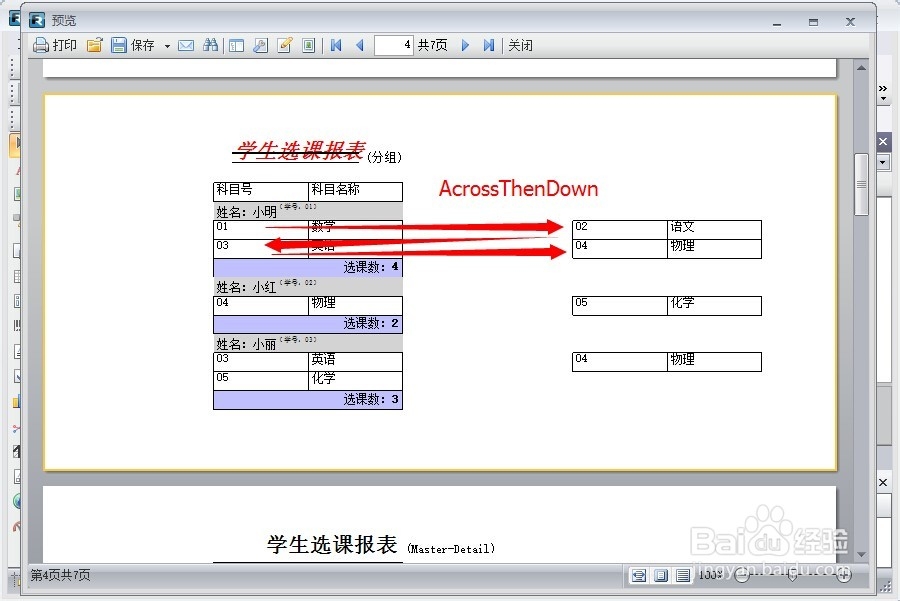Email the report via the envelope icon

(x=186, y=45)
